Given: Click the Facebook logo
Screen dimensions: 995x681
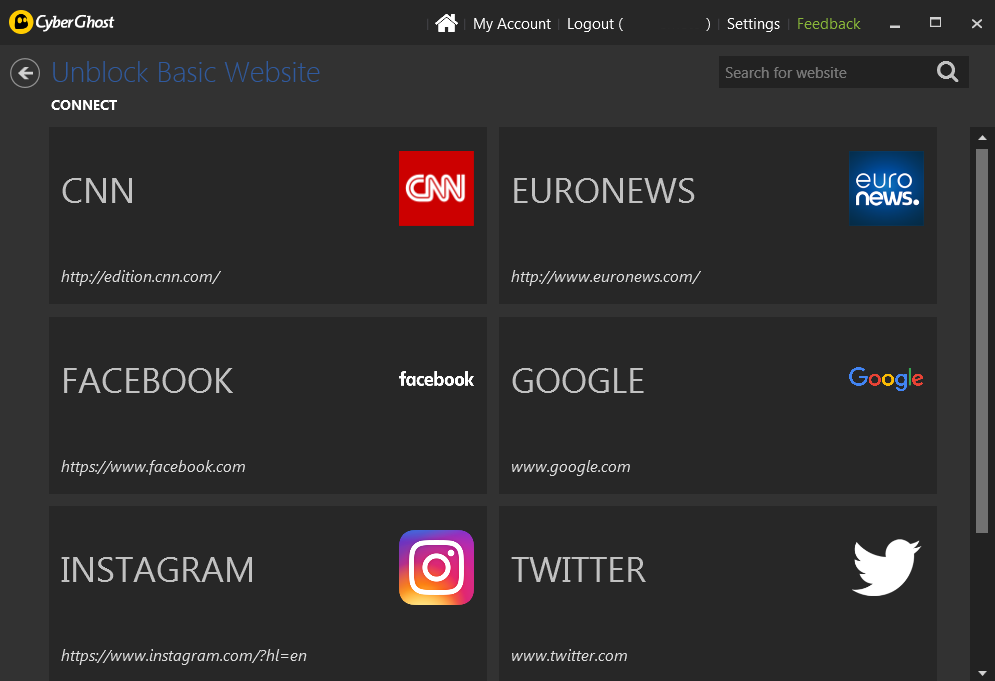Looking at the screenshot, I should (436, 379).
